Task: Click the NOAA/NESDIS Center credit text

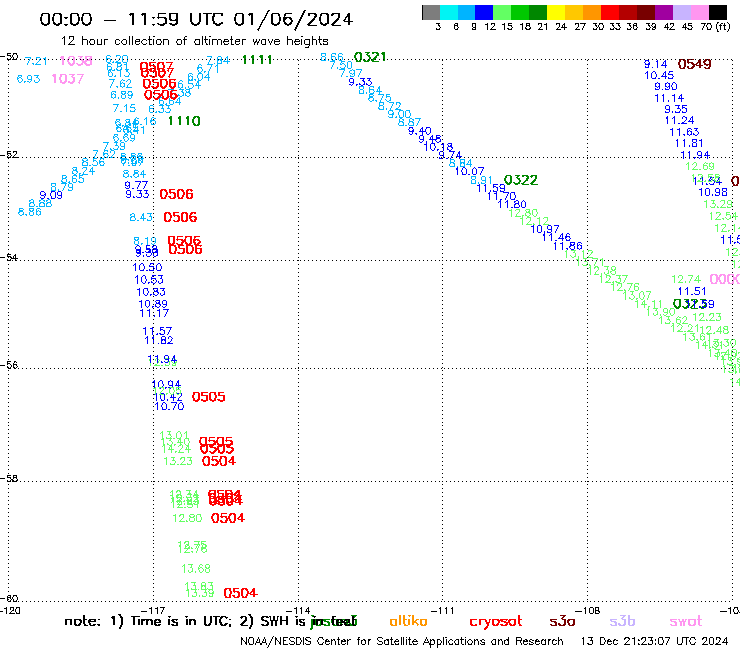Action: pyautogui.click(x=402, y=641)
